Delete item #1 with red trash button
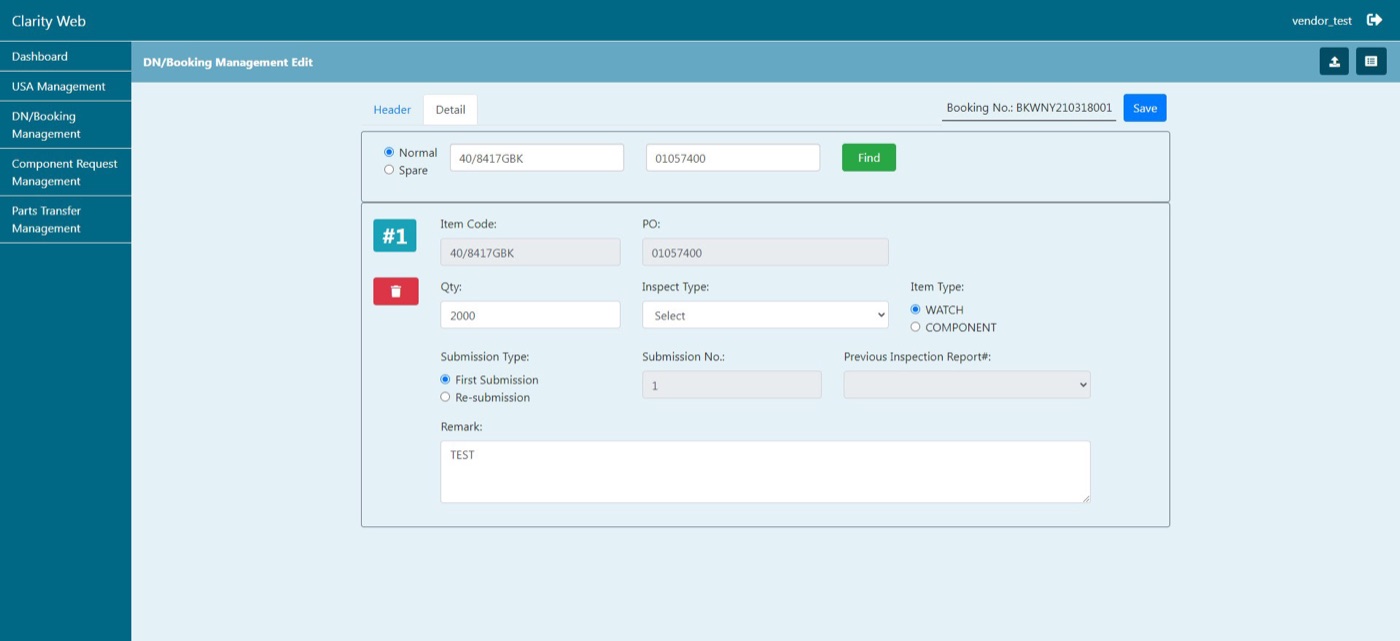Screen dimensions: 1400x641 pyautogui.click(x=396, y=291)
